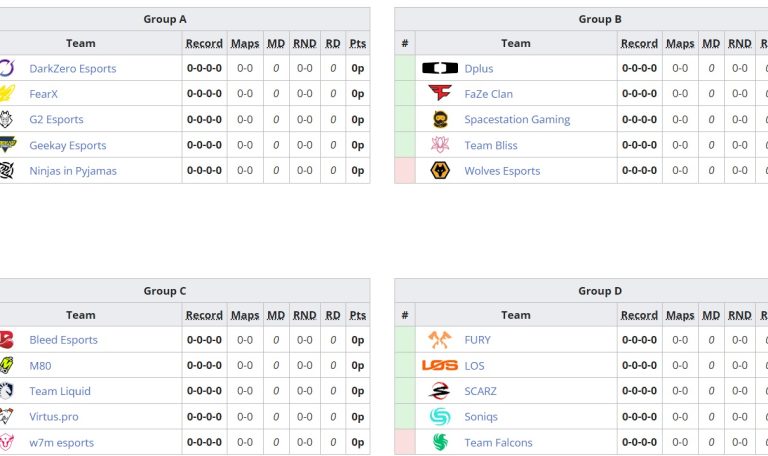Viewport: 768px width, 456px height.
Task: Click the Bleed Esports logo icon
Action: 6,340
